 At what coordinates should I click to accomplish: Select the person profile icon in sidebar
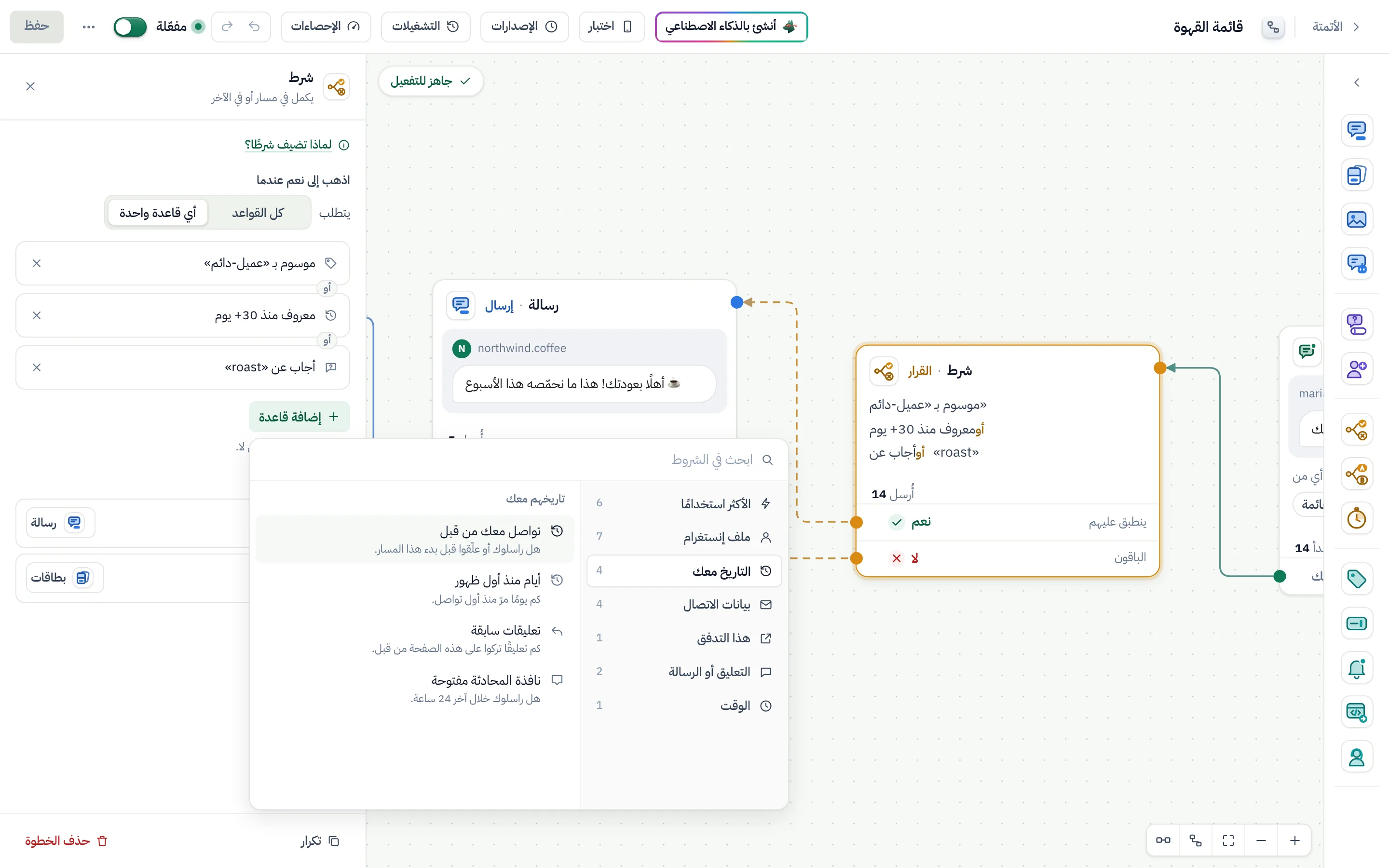[x=1356, y=758]
